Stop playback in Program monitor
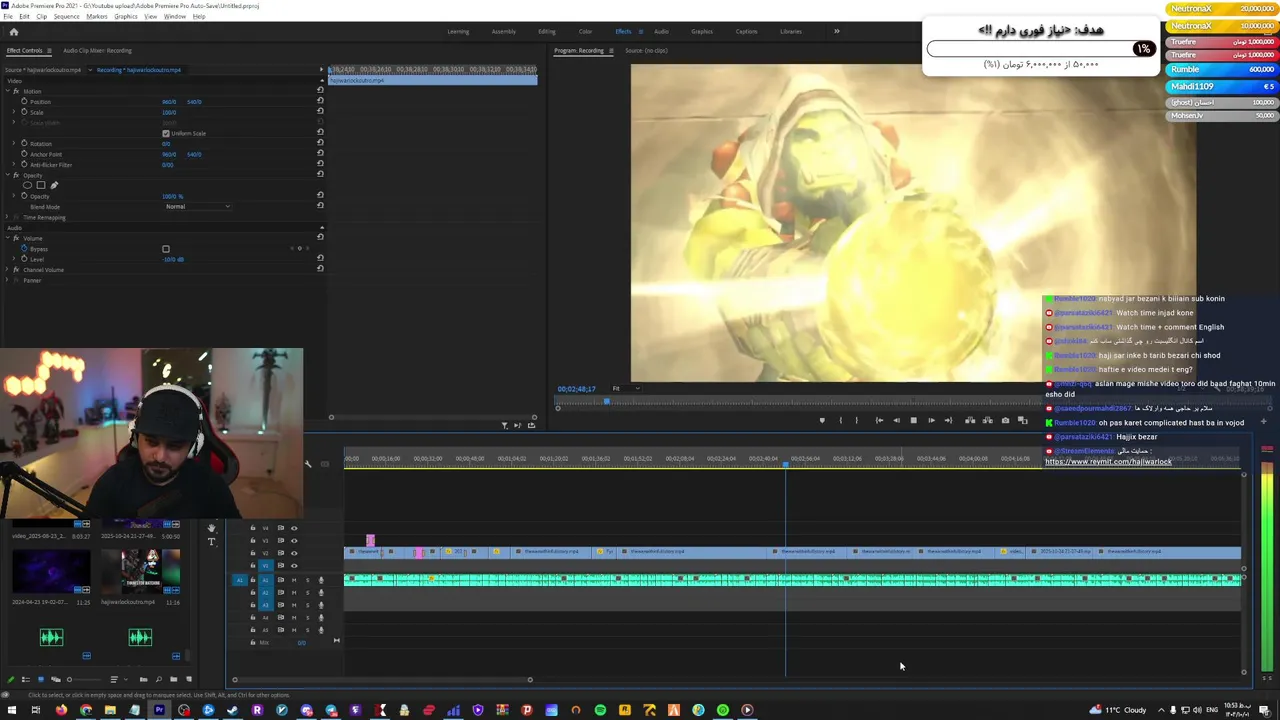The image size is (1280, 720). point(913,420)
